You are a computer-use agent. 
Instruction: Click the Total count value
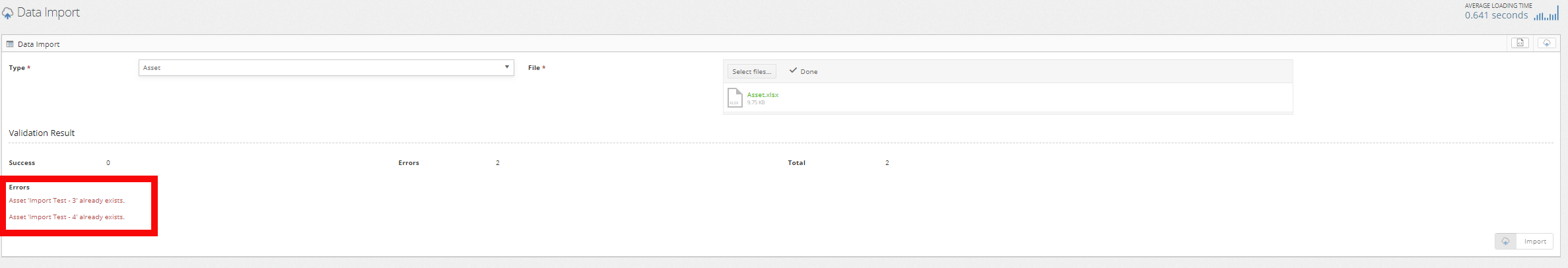click(887, 163)
